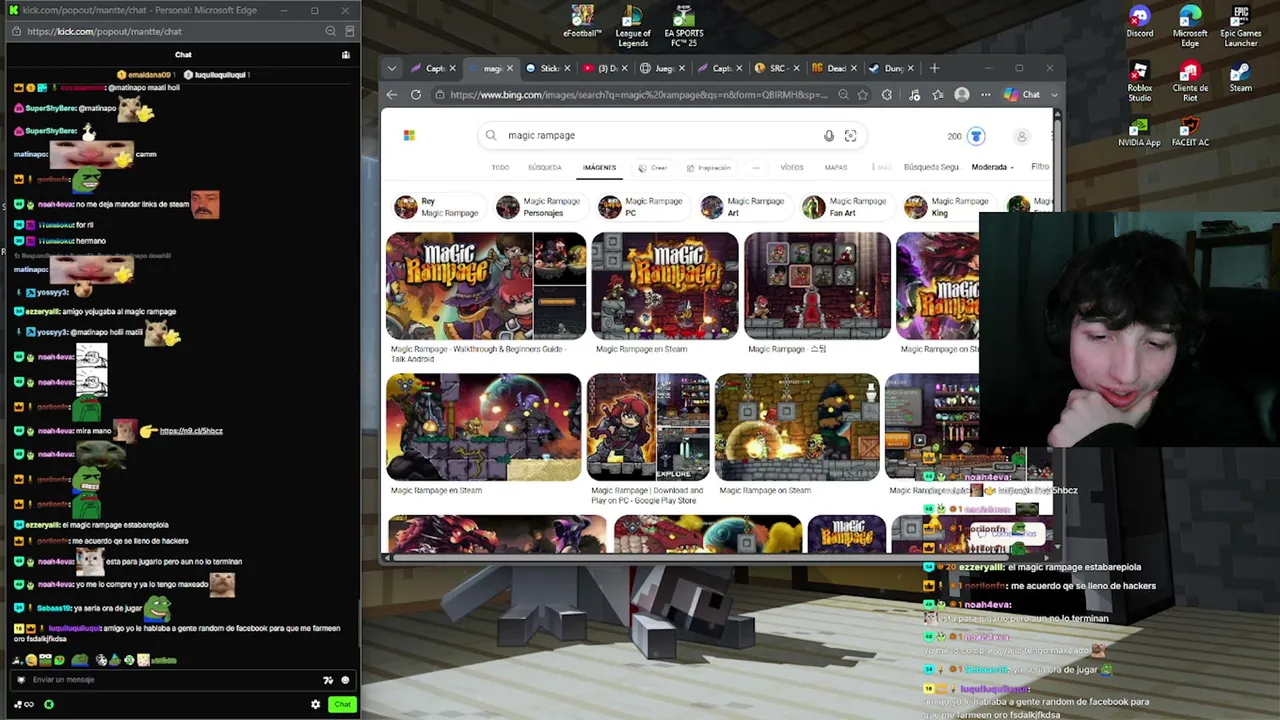Click the Microsoft logo on Bing
This screenshot has height=720, width=1280.
click(409, 136)
